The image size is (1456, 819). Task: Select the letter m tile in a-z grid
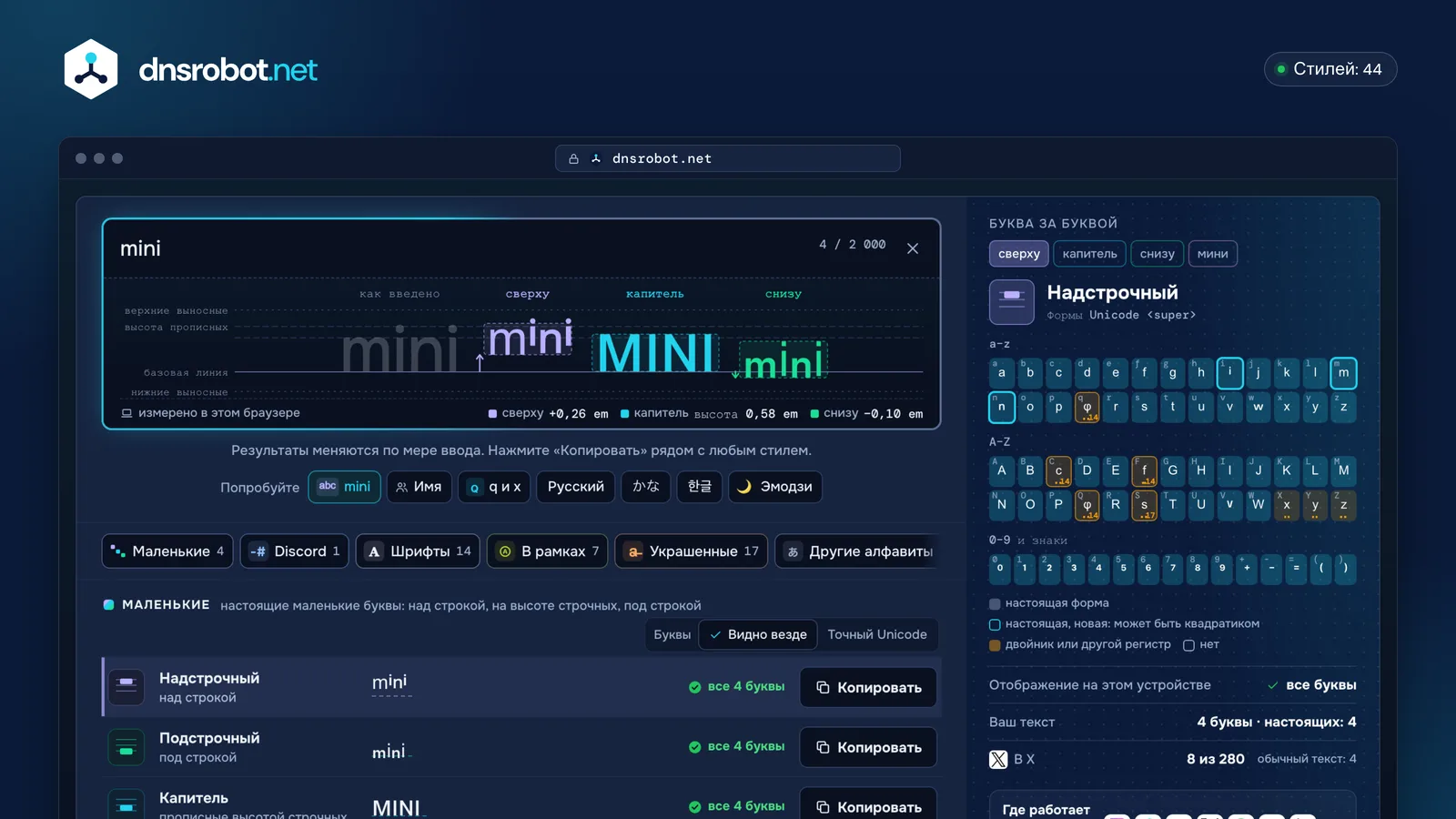1343,373
